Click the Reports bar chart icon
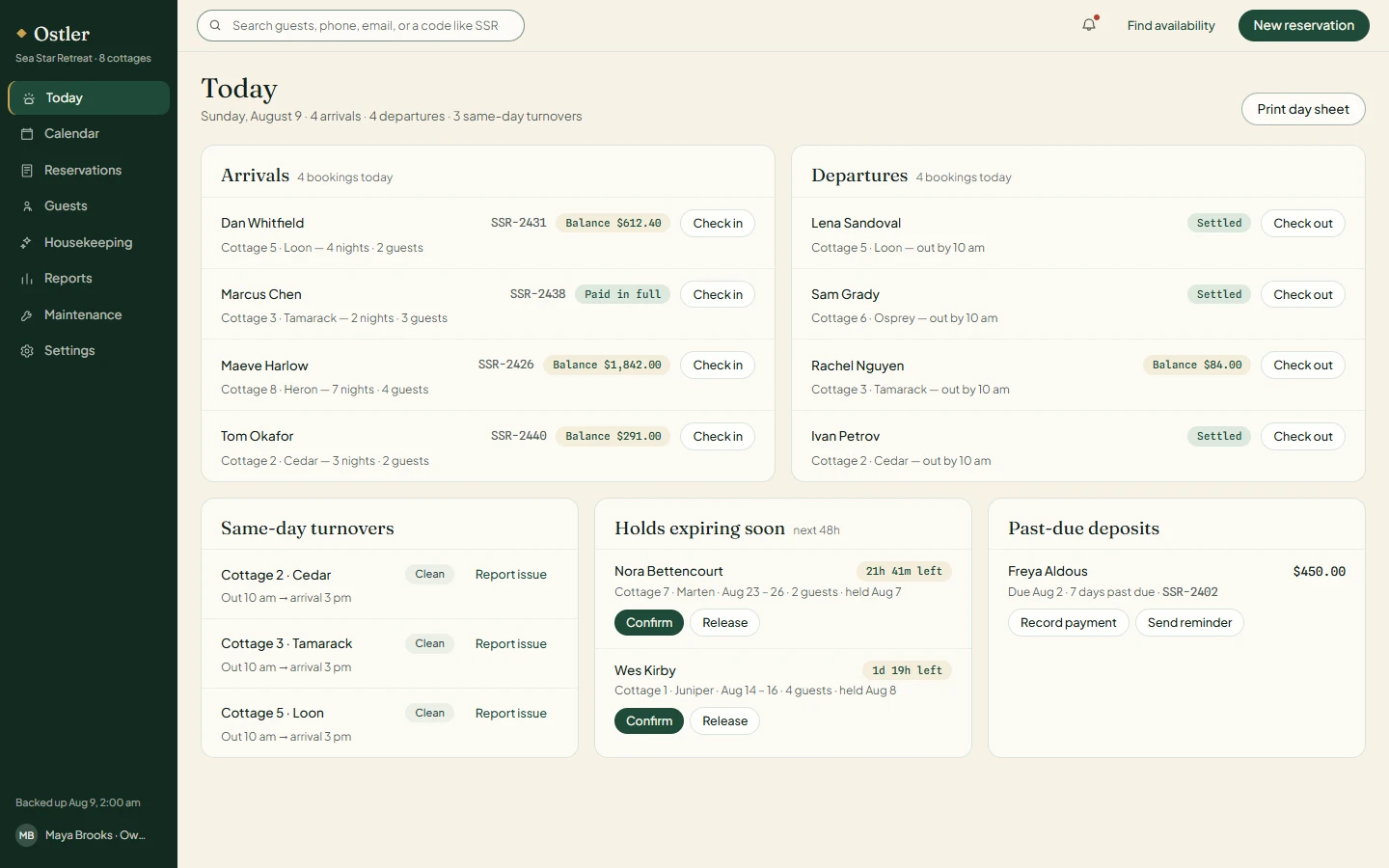1389x868 pixels. click(x=27, y=279)
